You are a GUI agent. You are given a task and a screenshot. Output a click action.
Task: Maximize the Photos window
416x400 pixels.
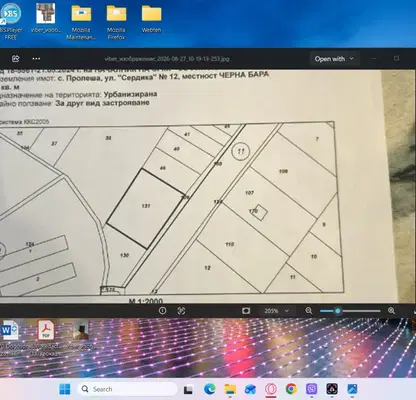pyautogui.click(x=396, y=59)
